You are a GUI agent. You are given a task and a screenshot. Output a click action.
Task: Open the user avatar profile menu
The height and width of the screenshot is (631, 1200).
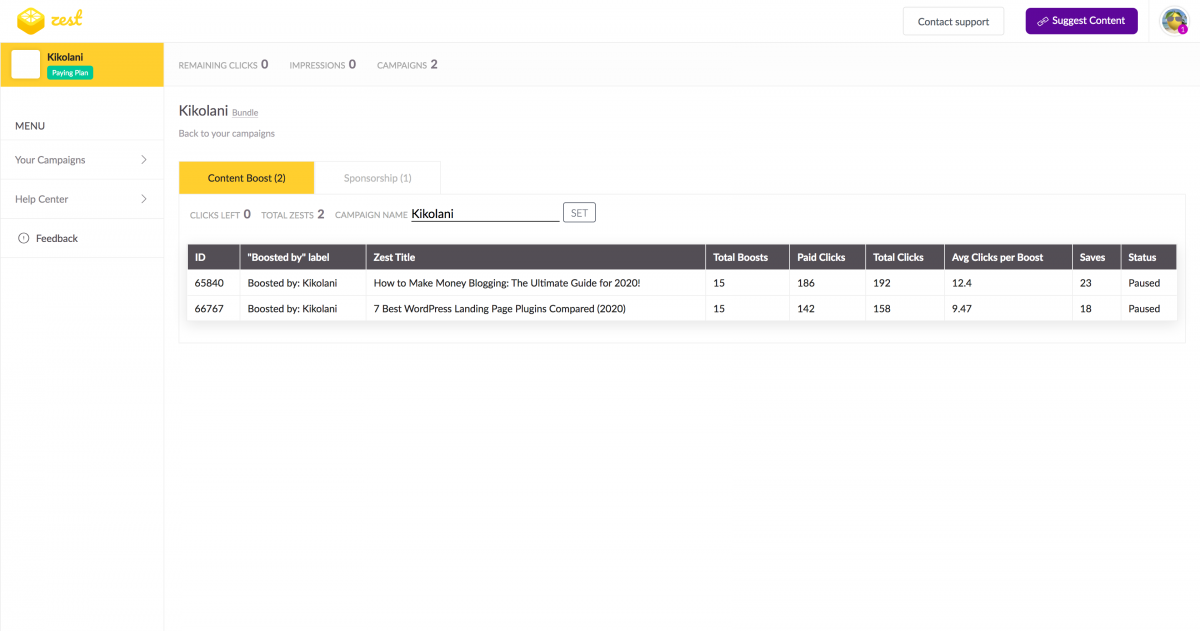point(1173,20)
